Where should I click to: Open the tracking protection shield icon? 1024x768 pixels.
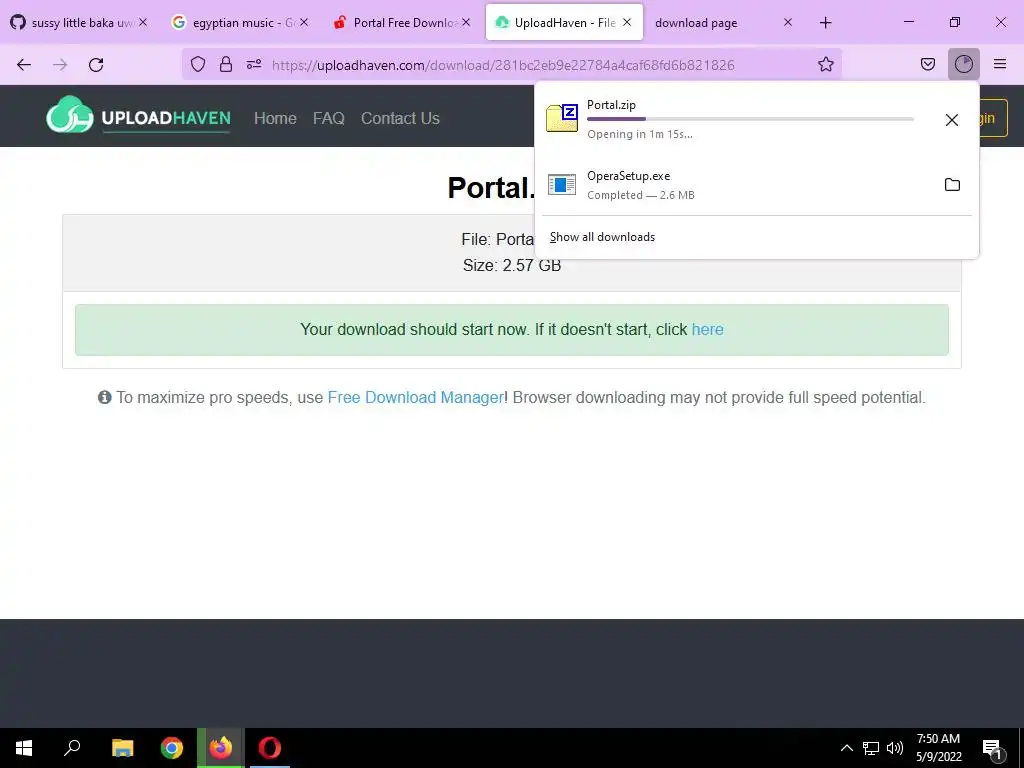tap(198, 64)
